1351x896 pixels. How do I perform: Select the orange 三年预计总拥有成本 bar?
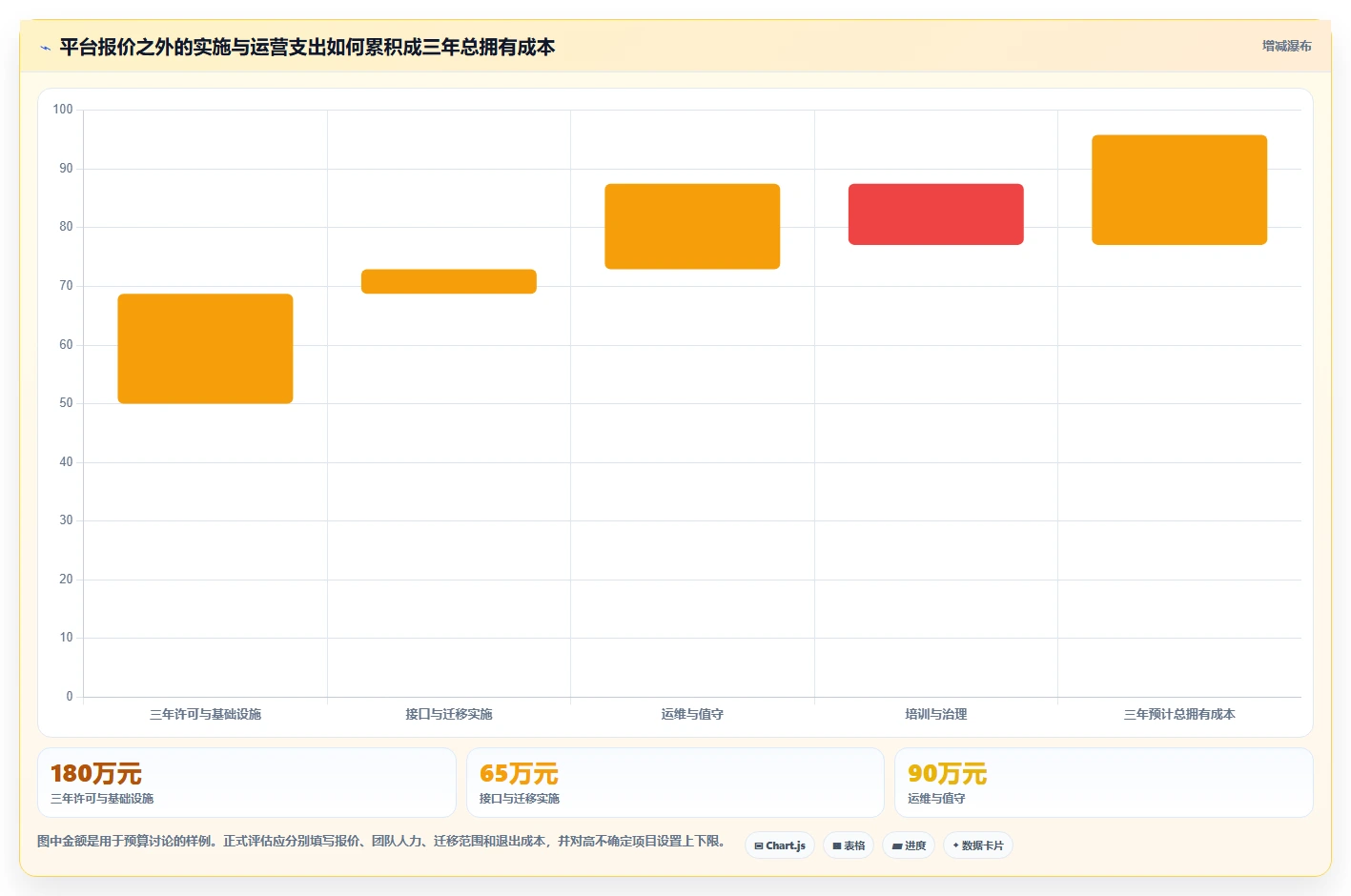[x=1179, y=190]
